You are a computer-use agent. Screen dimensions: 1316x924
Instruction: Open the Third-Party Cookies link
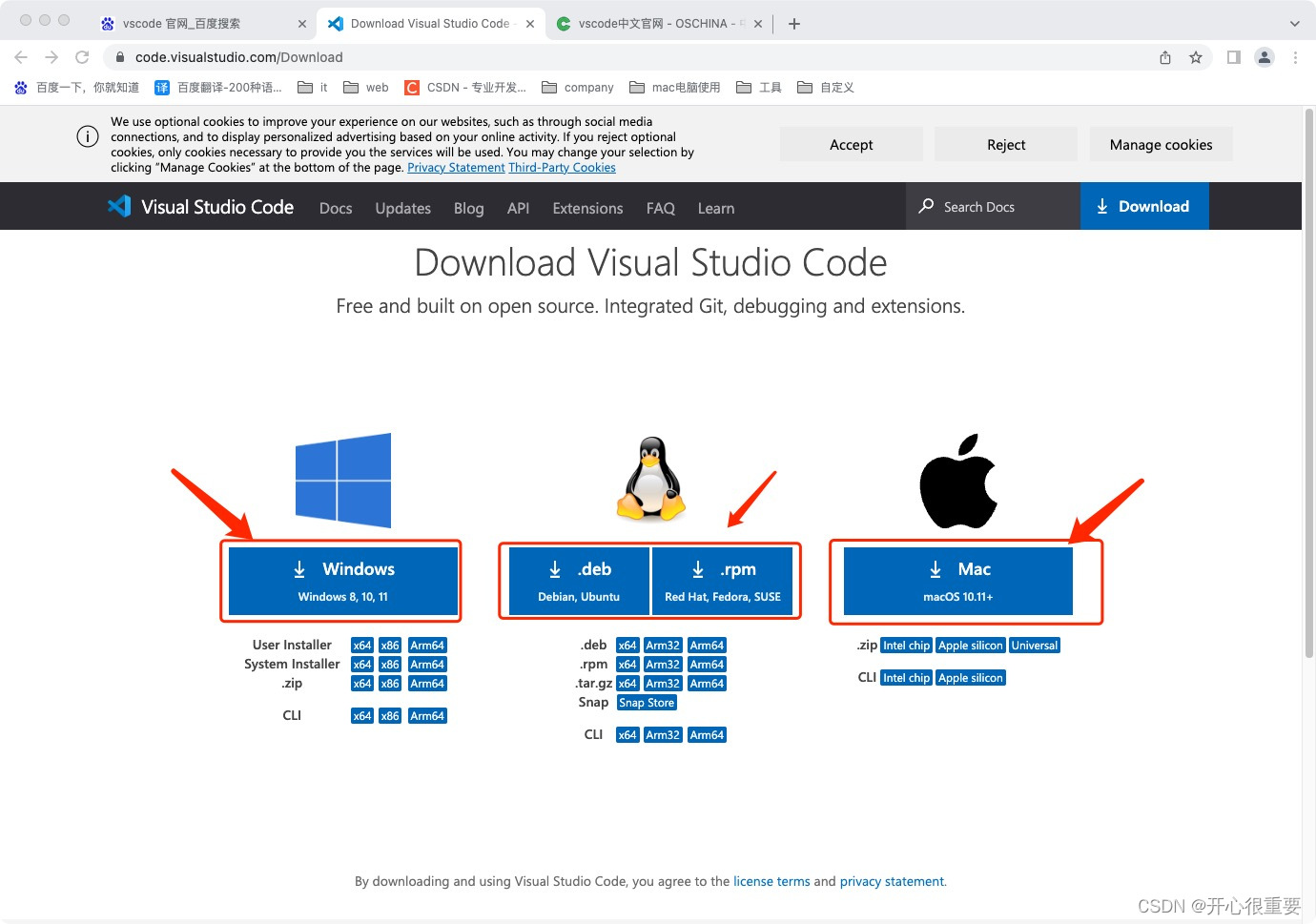point(562,168)
